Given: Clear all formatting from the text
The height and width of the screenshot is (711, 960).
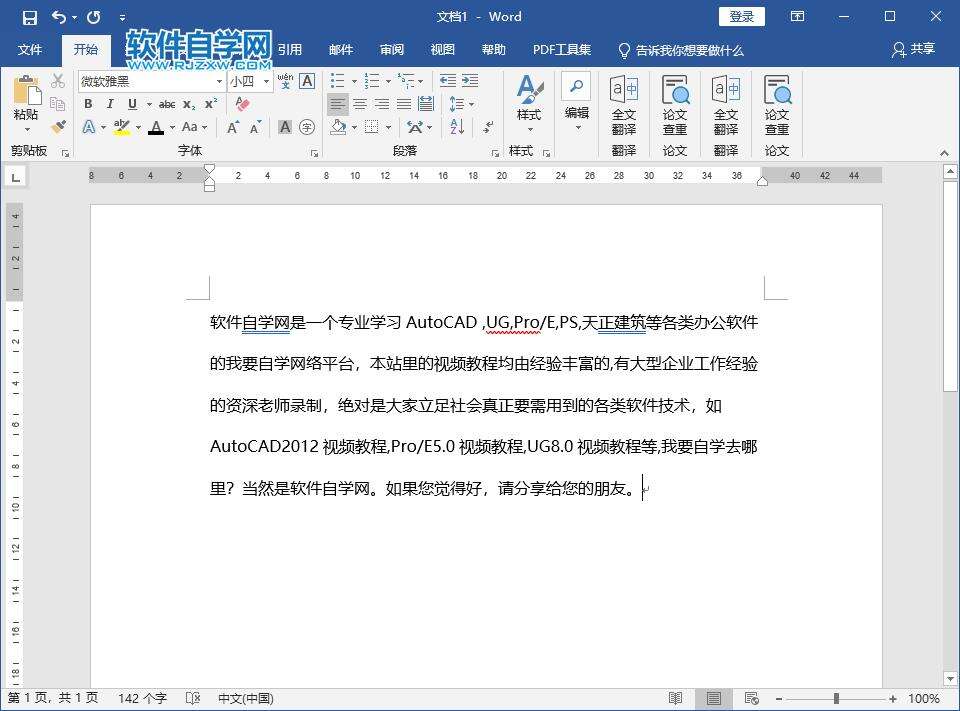Looking at the screenshot, I should click(242, 104).
